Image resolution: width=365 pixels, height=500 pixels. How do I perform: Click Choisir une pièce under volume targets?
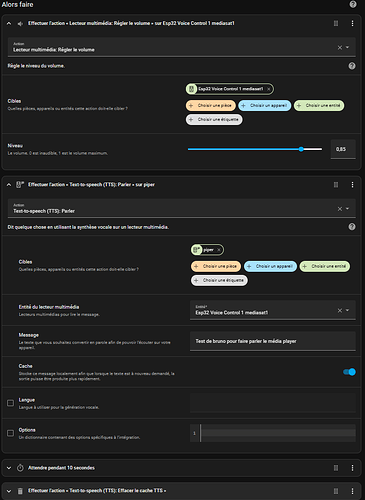pyautogui.click(x=211, y=106)
